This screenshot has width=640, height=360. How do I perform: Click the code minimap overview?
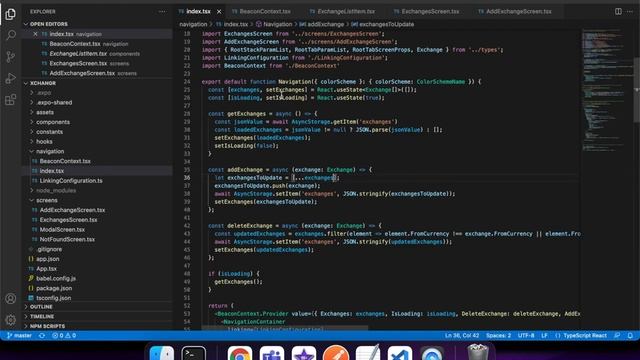607,90
